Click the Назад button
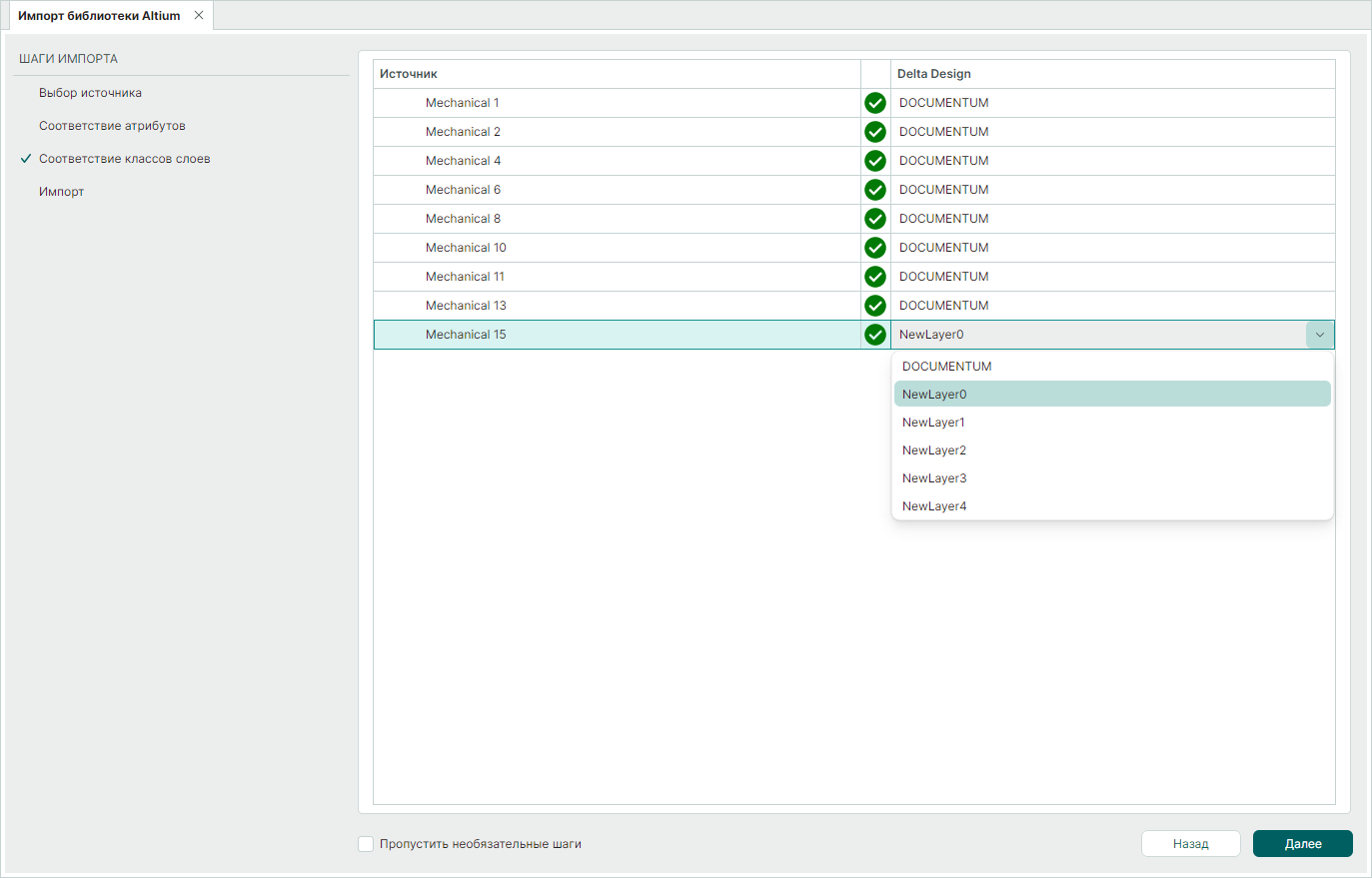 pos(1190,844)
